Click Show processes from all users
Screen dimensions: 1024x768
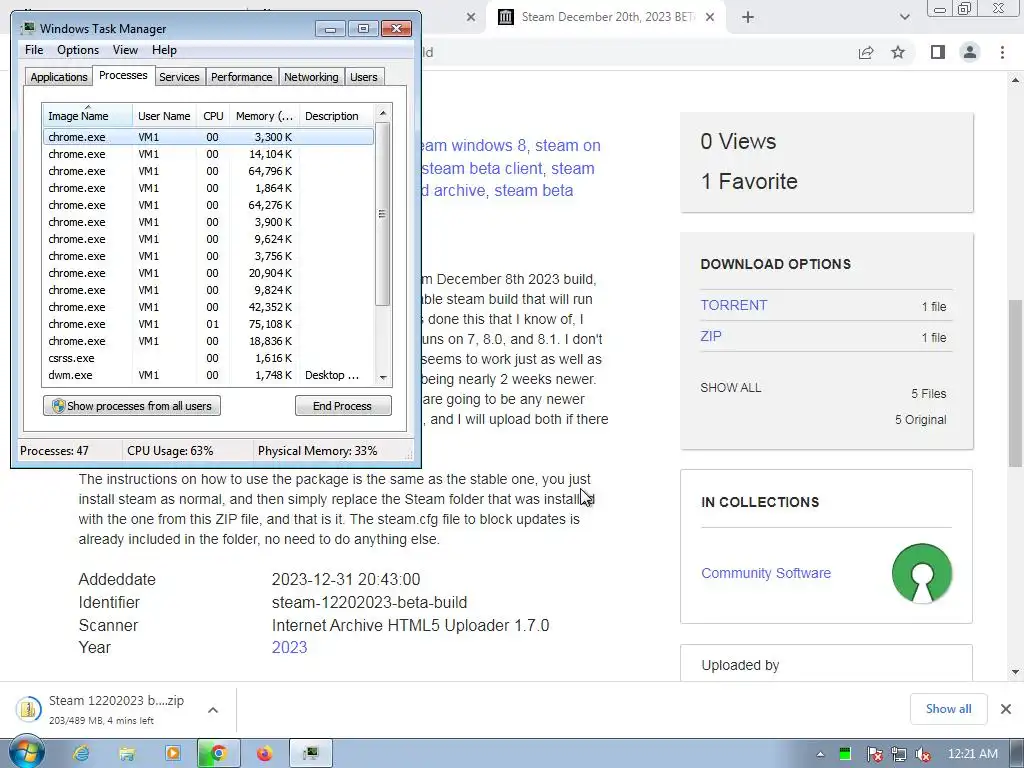(x=132, y=406)
